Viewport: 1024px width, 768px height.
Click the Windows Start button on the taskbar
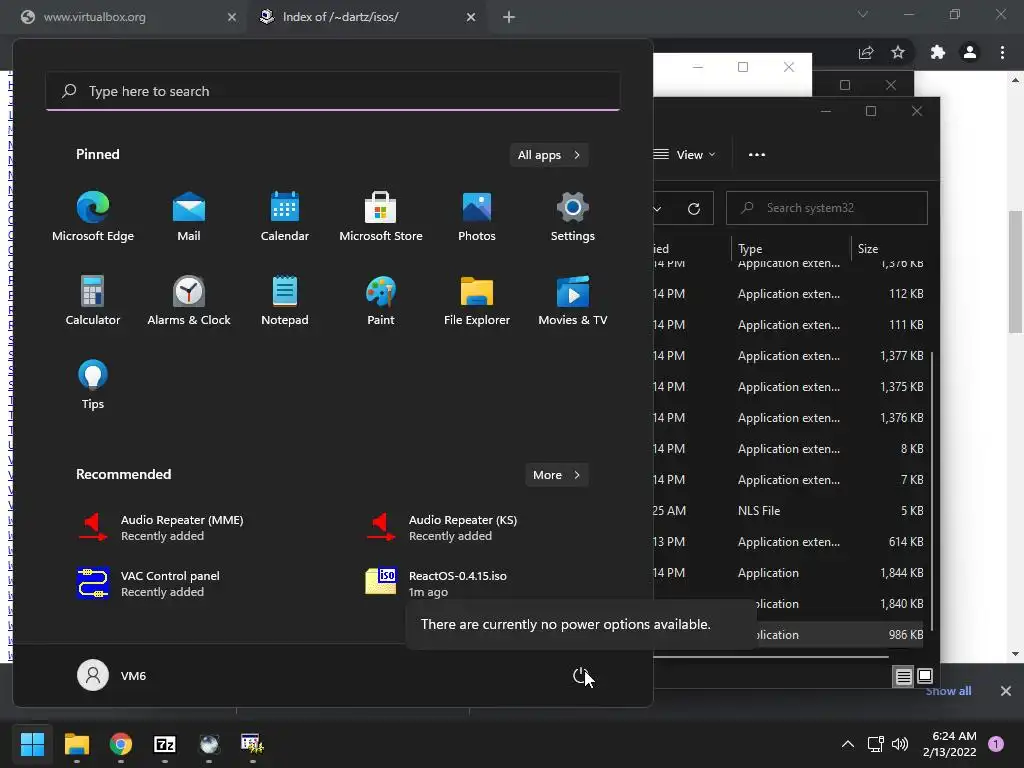(32, 744)
